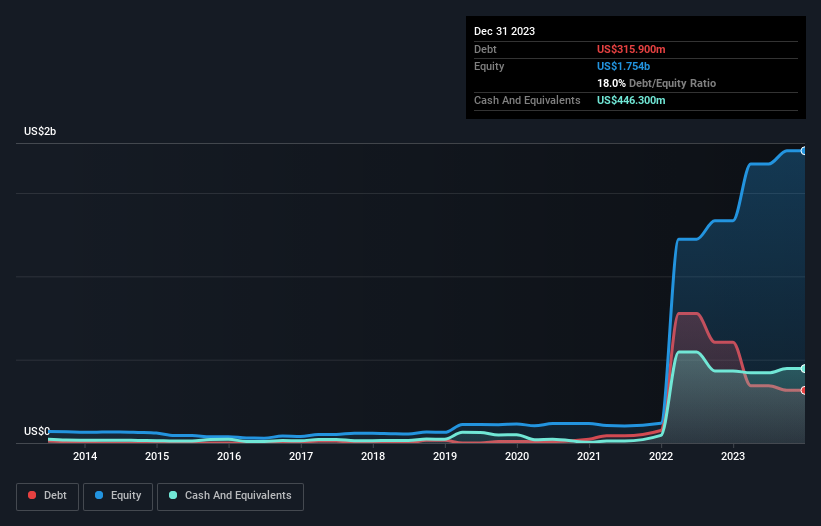Image resolution: width=821 pixels, height=526 pixels.
Task: Click the Debt row label in tooltip
Action: click(485, 49)
